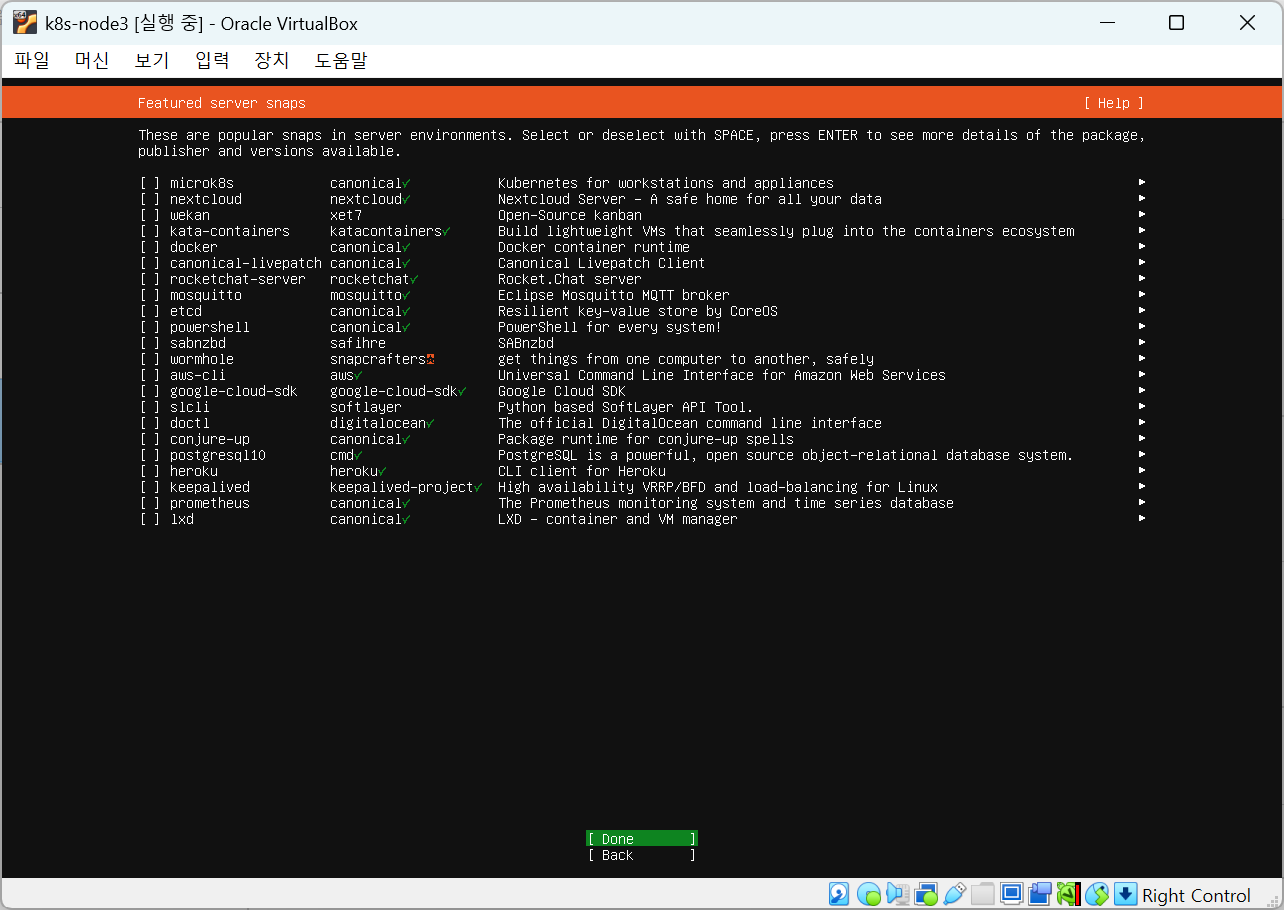Viewport: 1284px width, 910px height.
Task: Check the lxd snap checkbox
Action: tap(150, 519)
